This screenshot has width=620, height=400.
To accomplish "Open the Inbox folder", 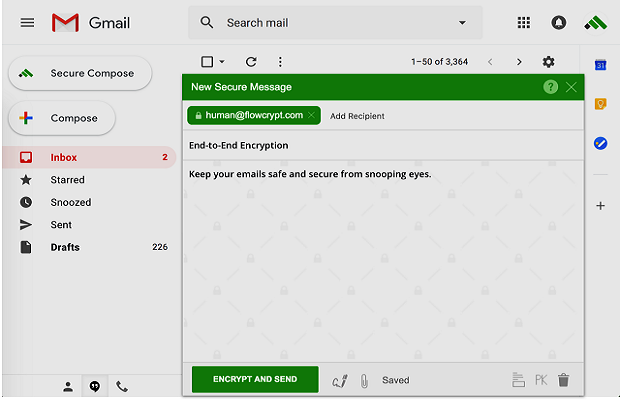I will coord(89,157).
